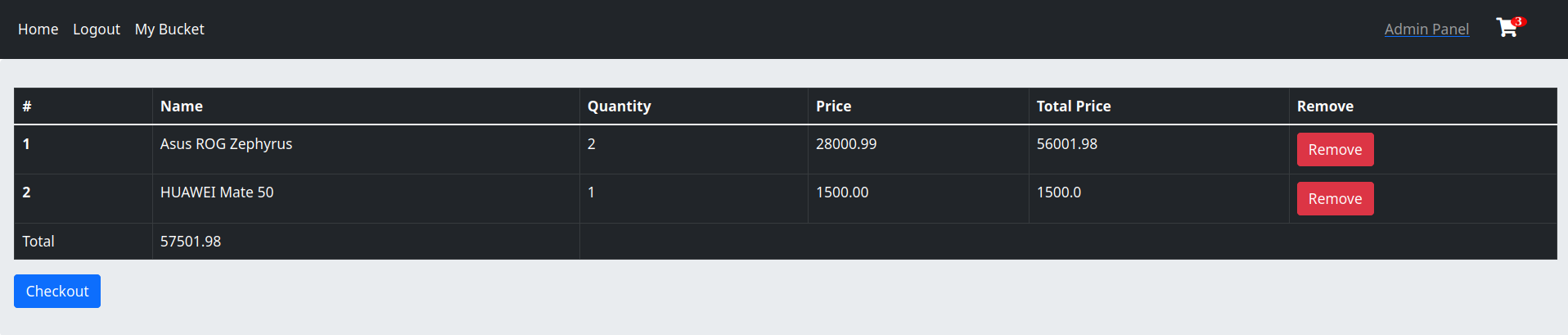Remove Asus ROG Zephyrus from bucket
Screen dimensions: 1568x335
tap(1335, 150)
